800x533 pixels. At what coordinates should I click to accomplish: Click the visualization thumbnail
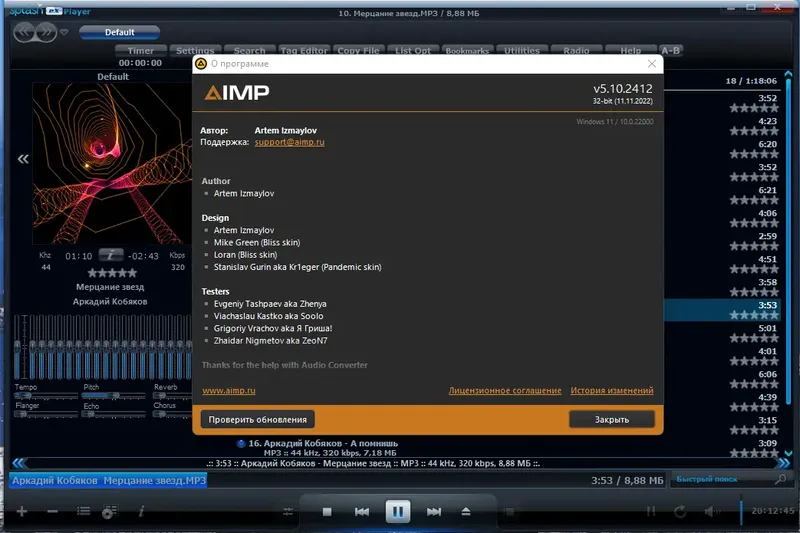coord(112,163)
